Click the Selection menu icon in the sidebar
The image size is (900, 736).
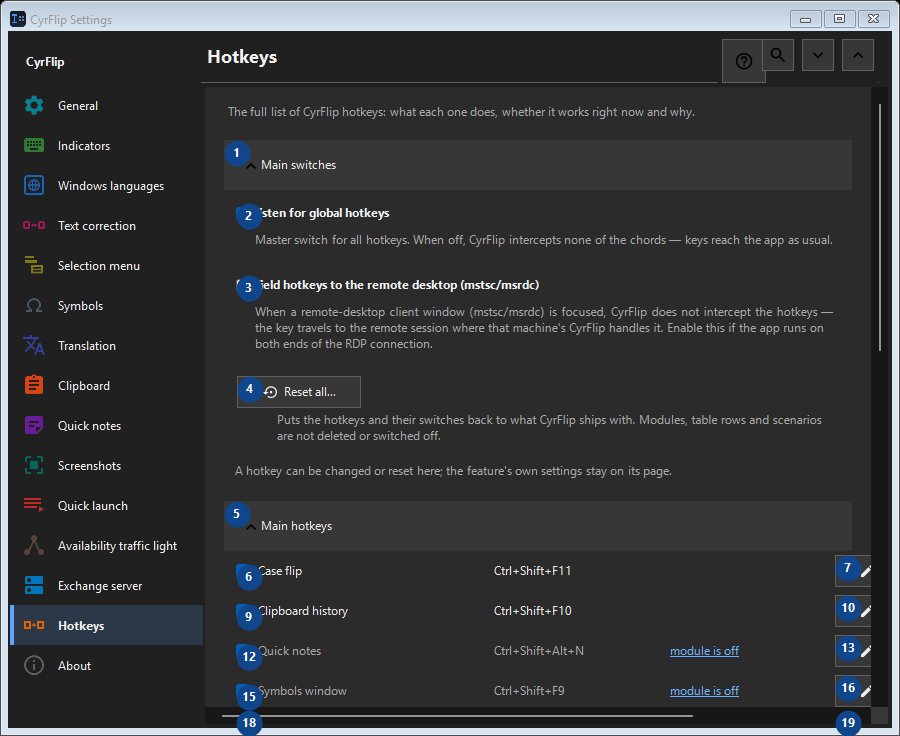tap(34, 265)
